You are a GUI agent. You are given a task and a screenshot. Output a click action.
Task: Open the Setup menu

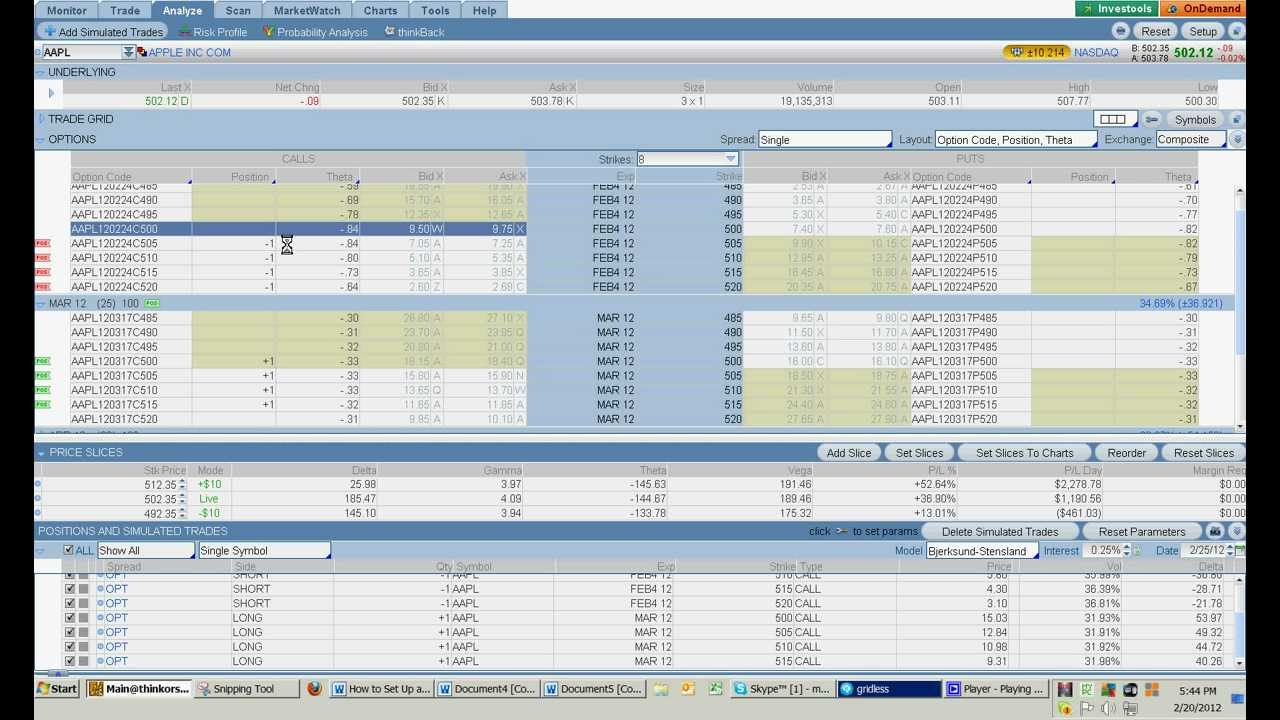tap(1203, 31)
